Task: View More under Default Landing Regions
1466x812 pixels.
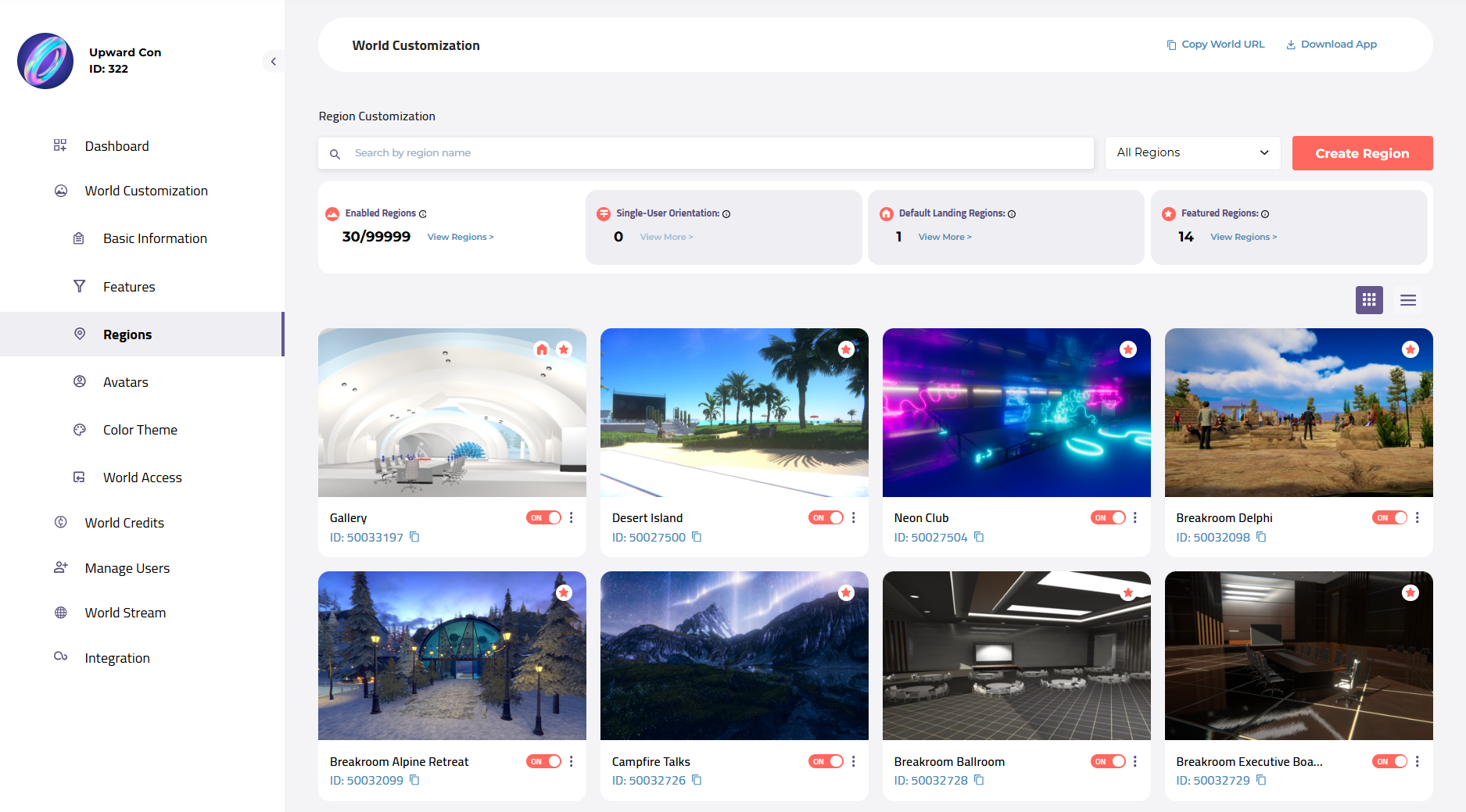Action: (945, 237)
